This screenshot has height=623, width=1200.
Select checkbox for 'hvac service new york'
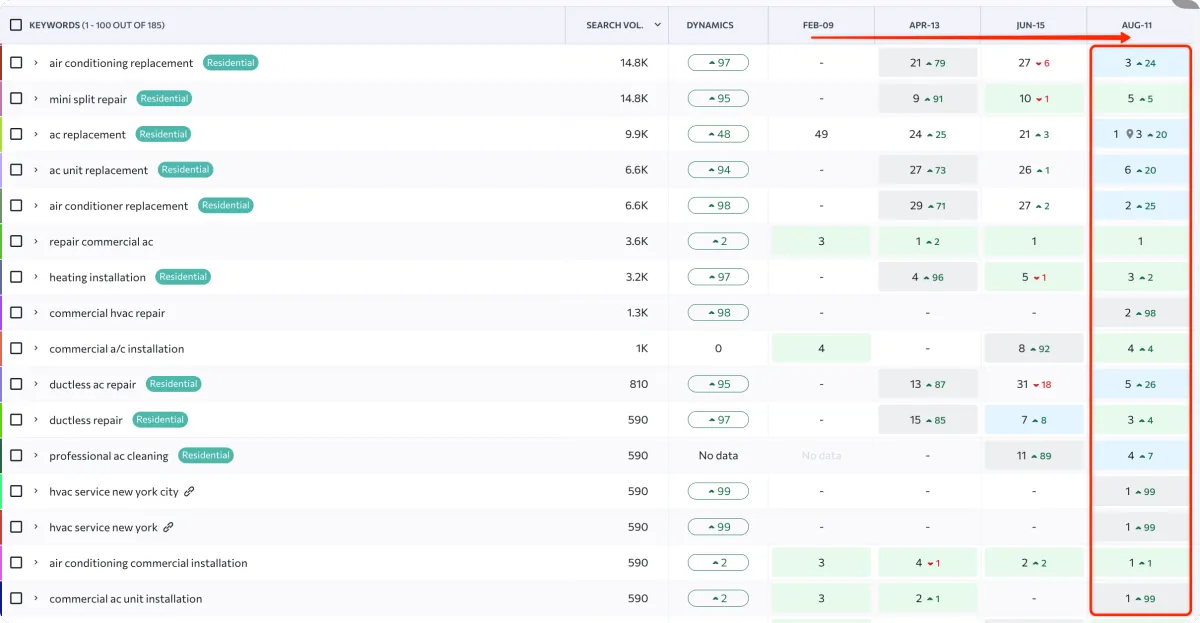[16, 527]
